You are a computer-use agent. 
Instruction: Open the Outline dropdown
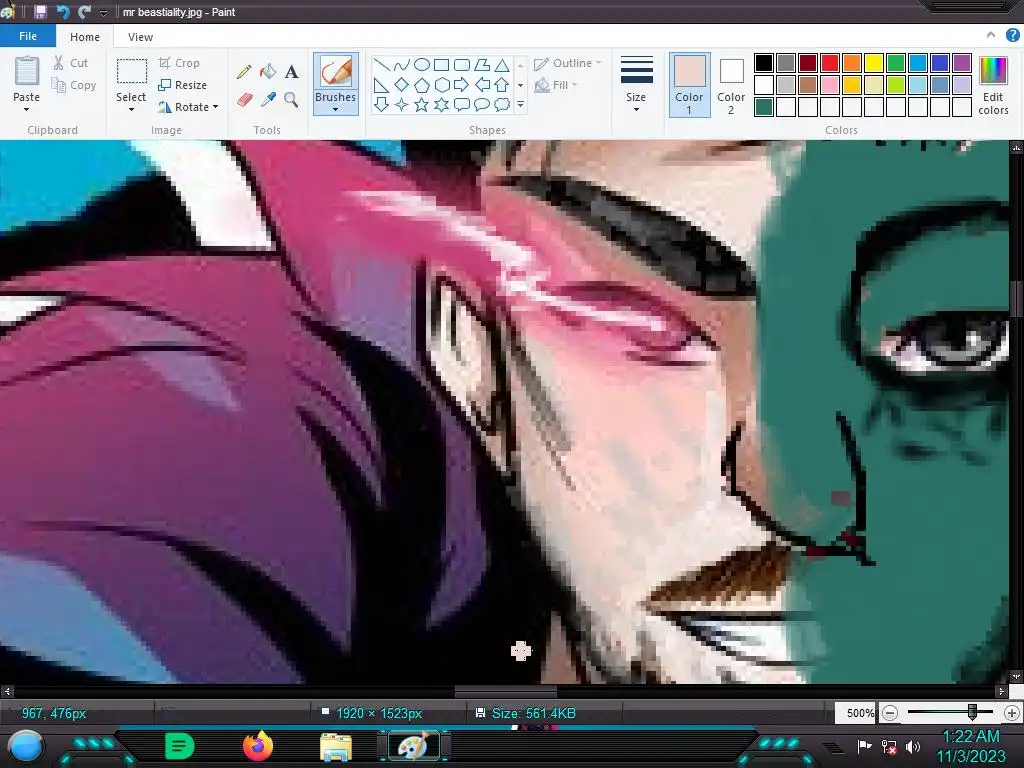coord(568,63)
